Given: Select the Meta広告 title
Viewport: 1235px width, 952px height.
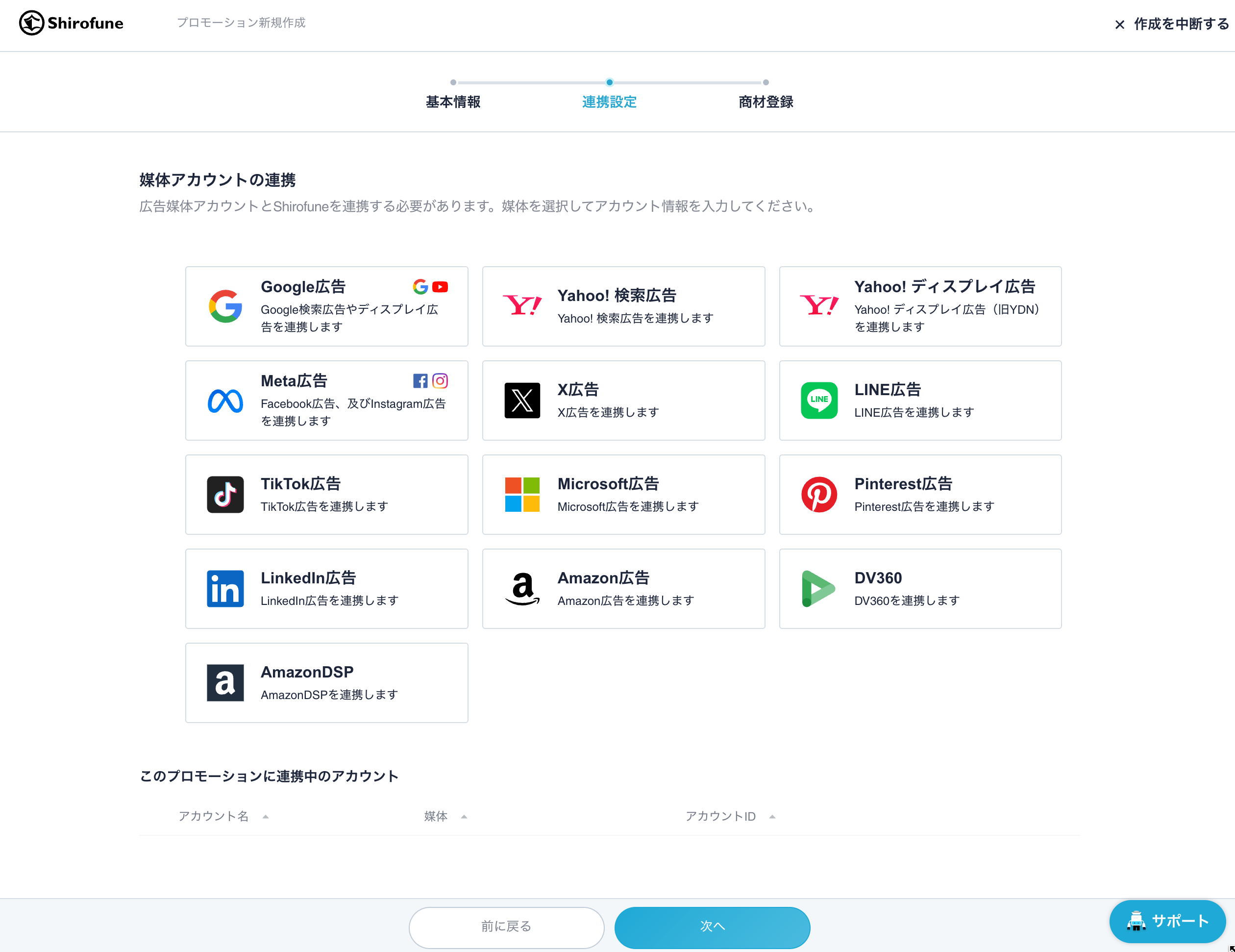Looking at the screenshot, I should 294,381.
